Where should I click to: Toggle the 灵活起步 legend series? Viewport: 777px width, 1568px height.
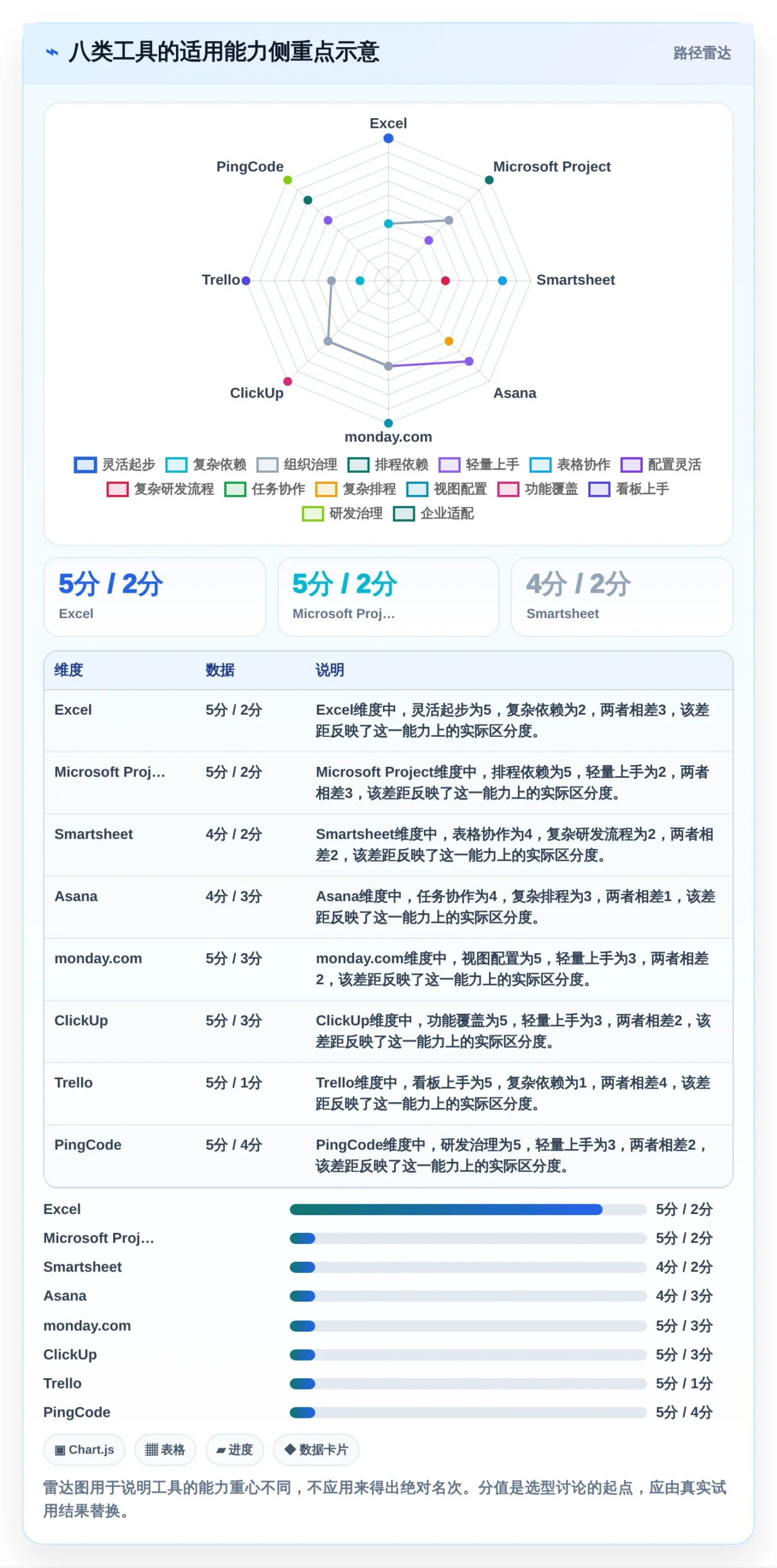pyautogui.click(x=115, y=465)
